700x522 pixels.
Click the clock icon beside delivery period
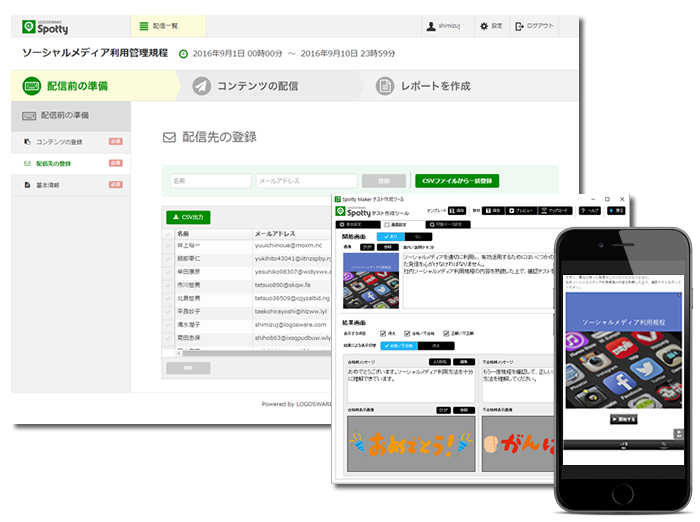(x=183, y=54)
